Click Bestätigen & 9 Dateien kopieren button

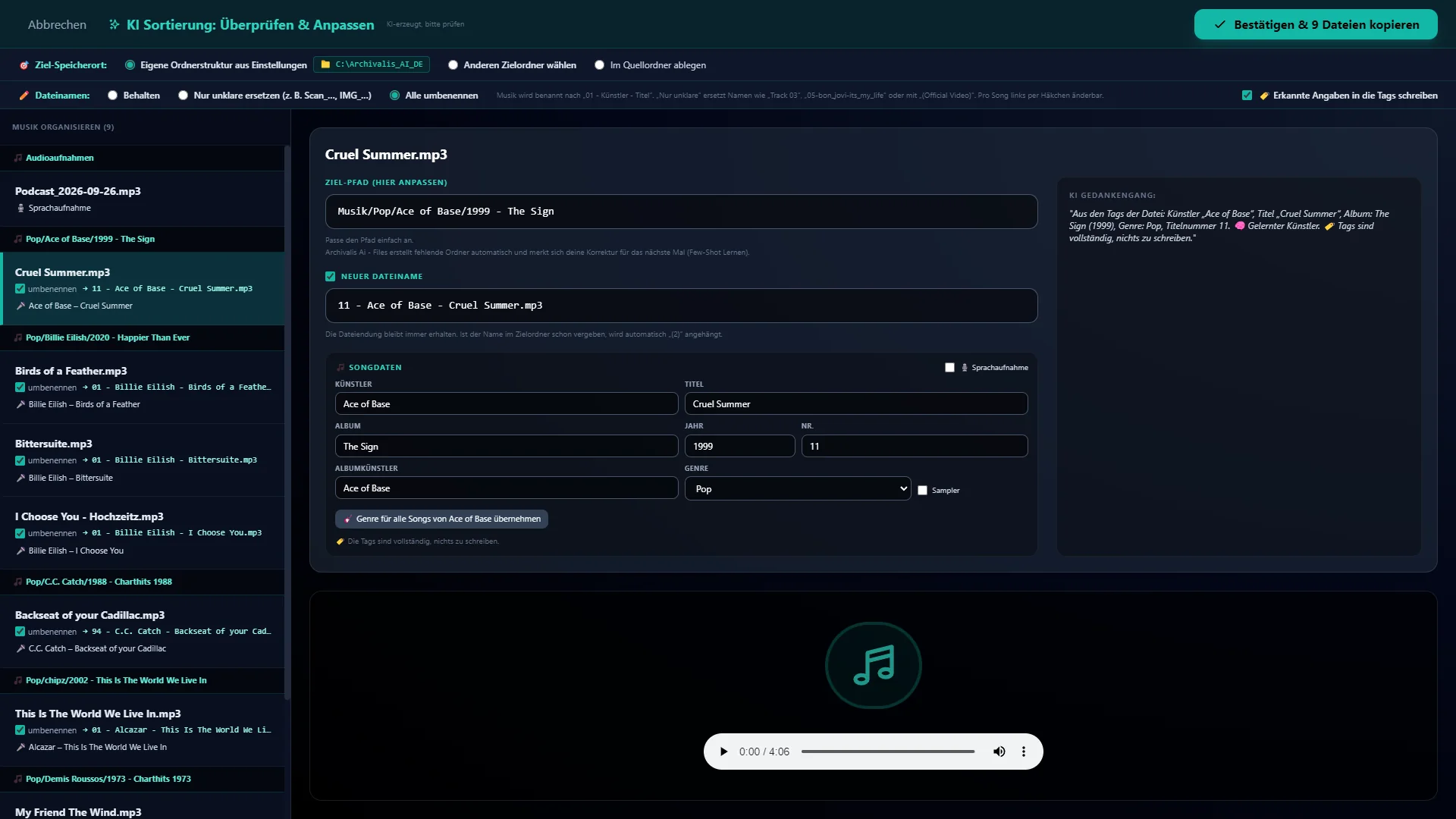pyautogui.click(x=1316, y=24)
